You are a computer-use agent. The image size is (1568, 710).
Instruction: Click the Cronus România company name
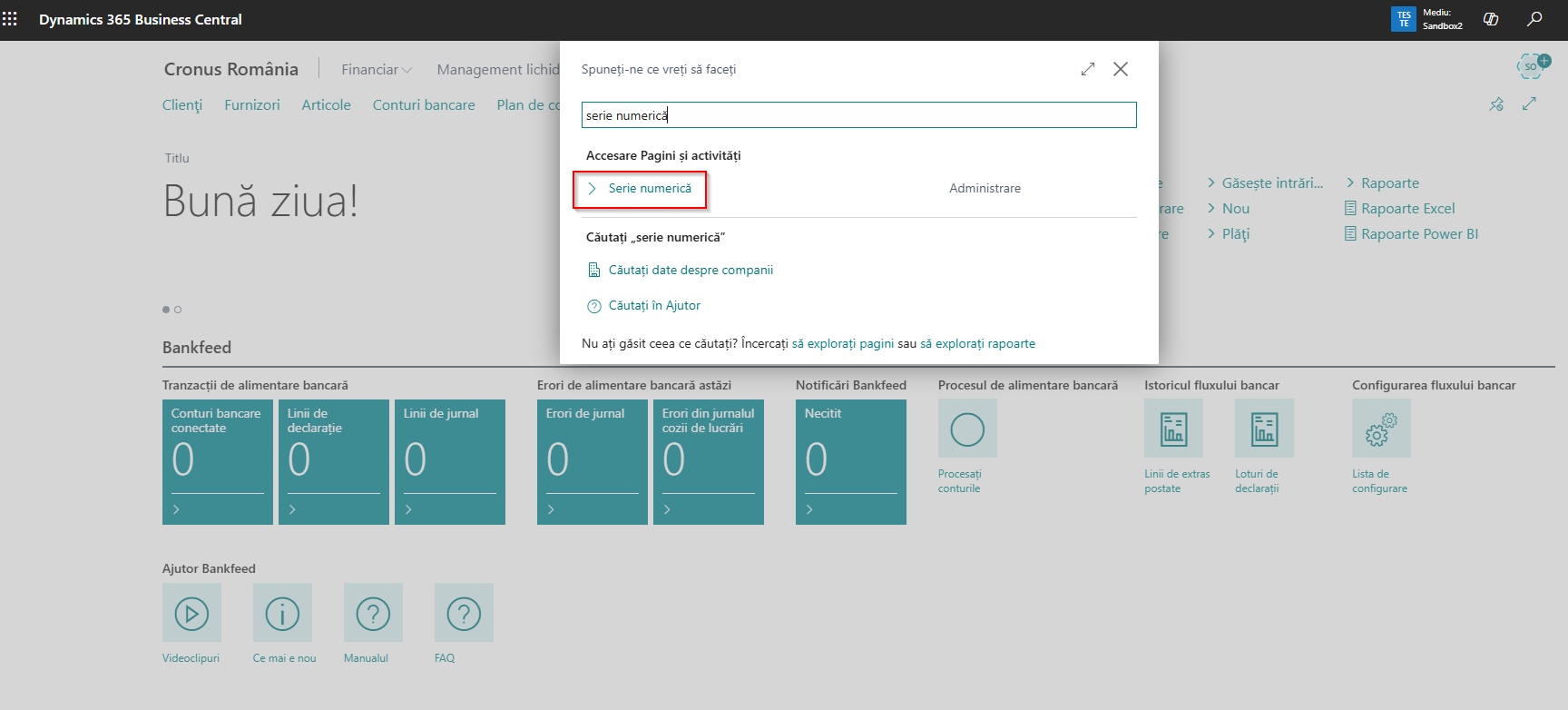[x=231, y=69]
